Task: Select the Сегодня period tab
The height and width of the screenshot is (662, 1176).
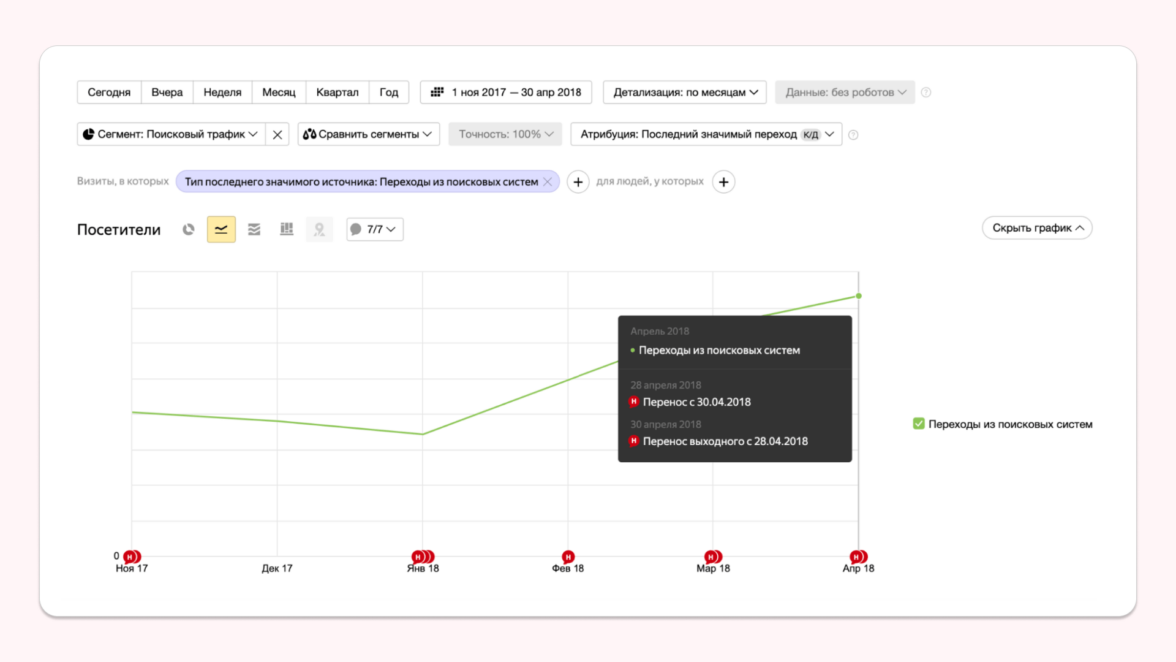Action: (110, 92)
